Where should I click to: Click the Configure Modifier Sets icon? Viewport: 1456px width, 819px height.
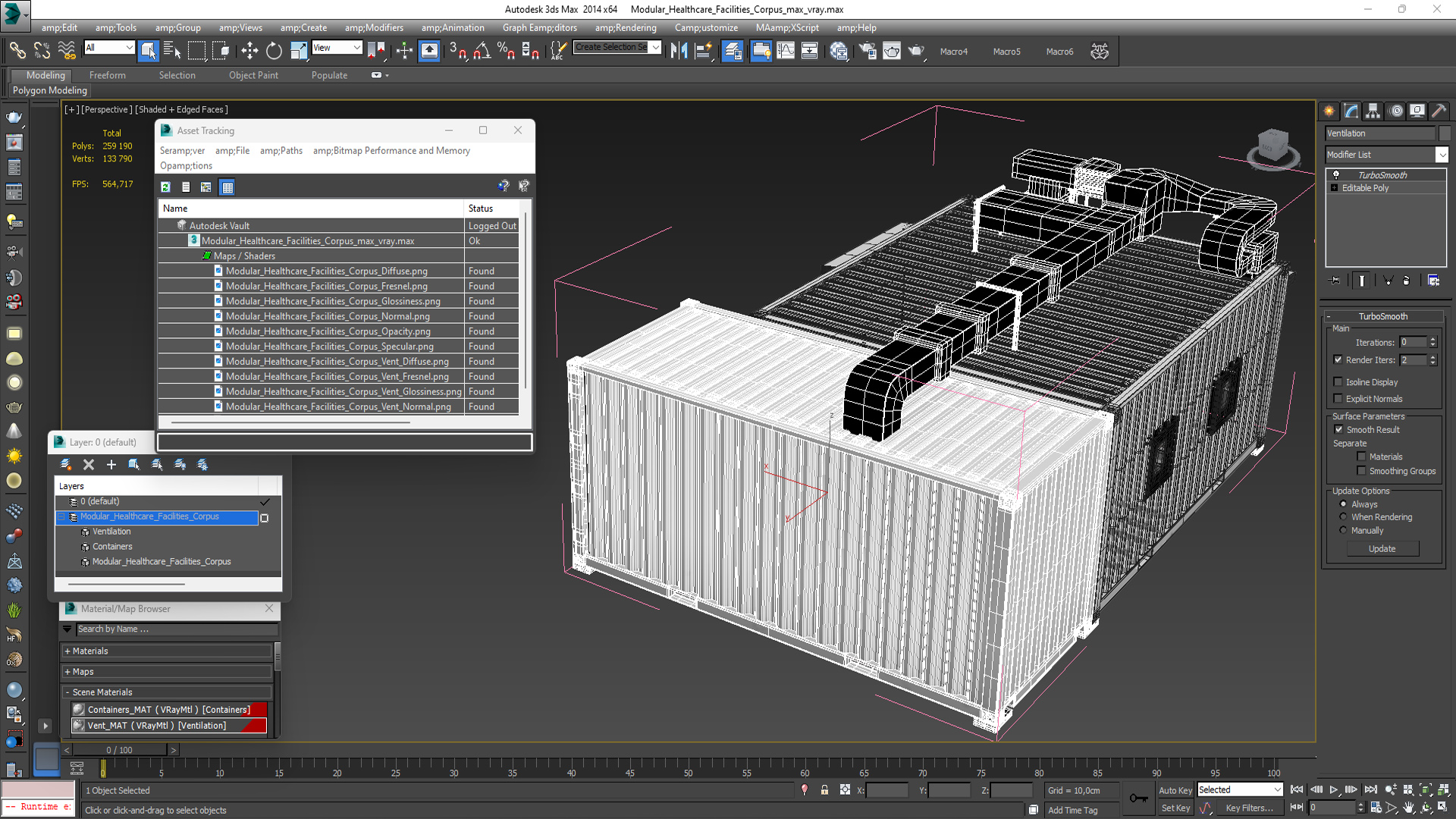(1433, 281)
